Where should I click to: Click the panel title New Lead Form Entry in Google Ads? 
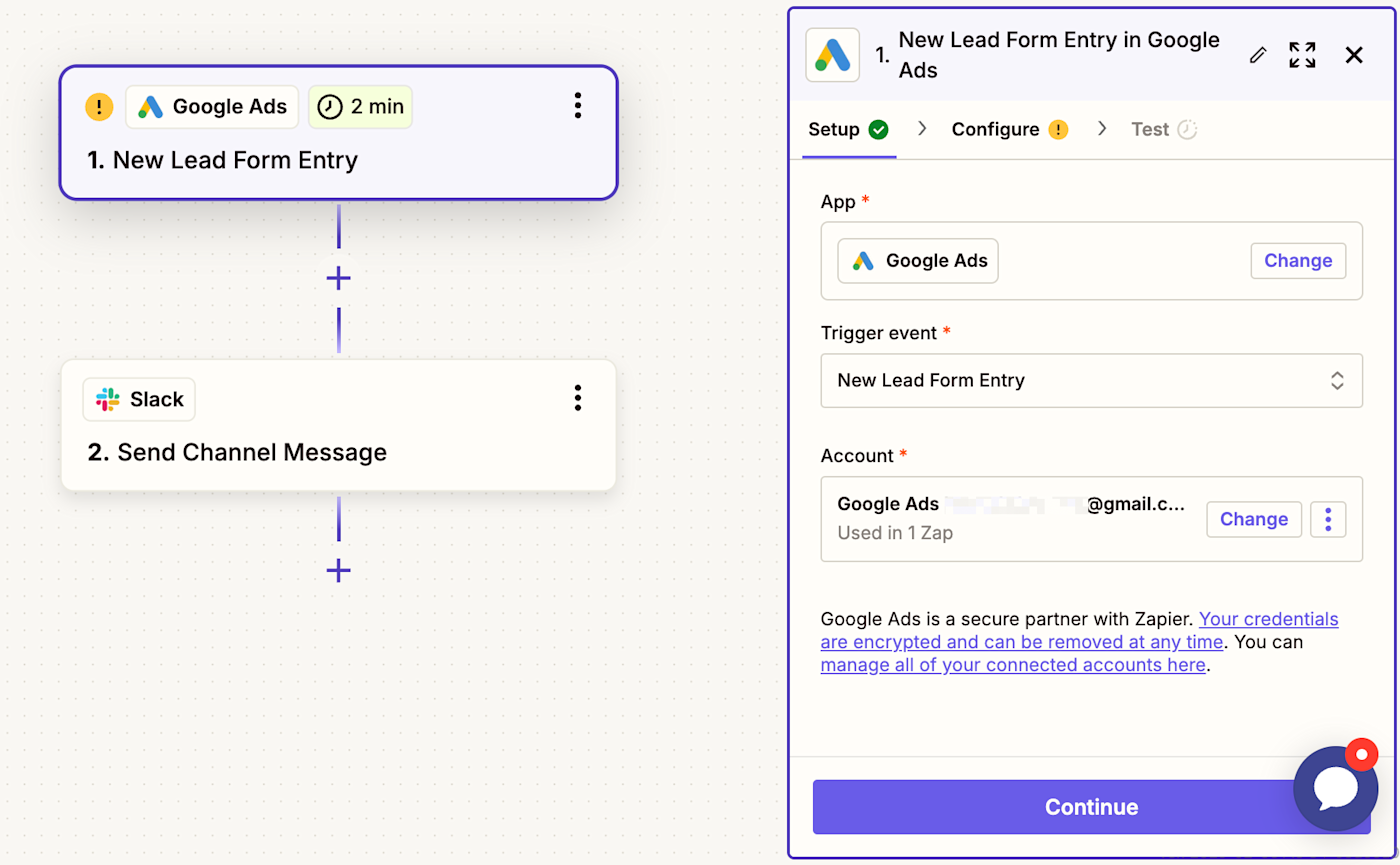tap(1059, 55)
